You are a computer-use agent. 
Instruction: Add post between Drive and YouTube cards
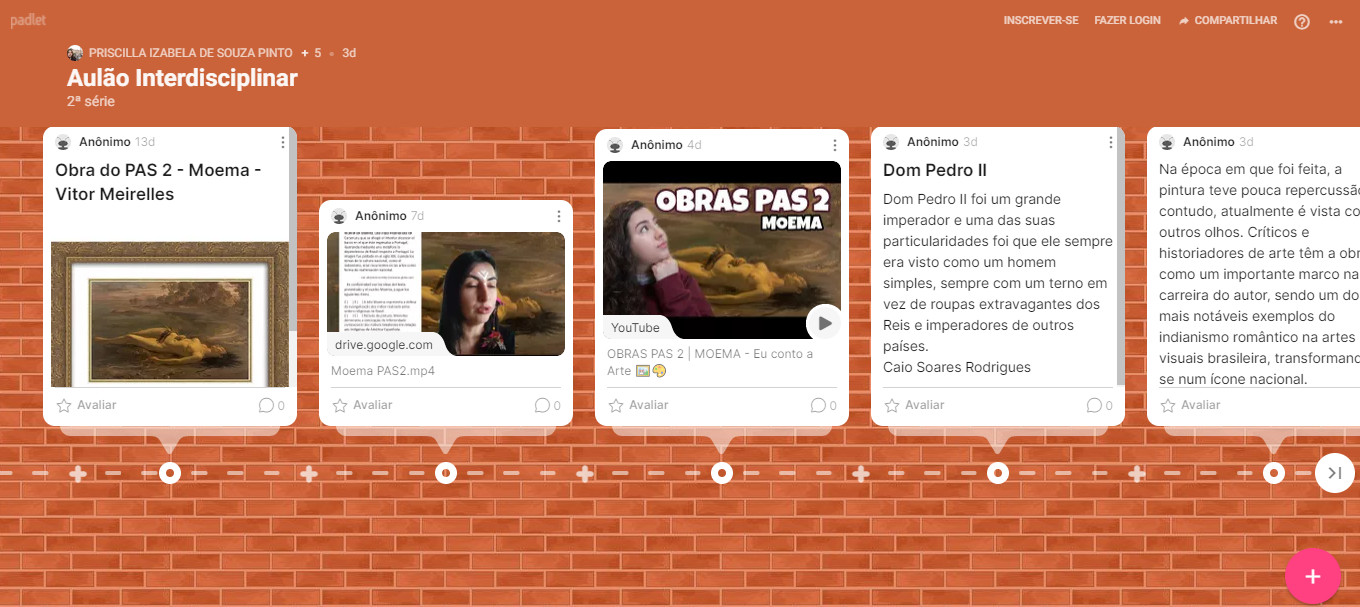pos(585,473)
